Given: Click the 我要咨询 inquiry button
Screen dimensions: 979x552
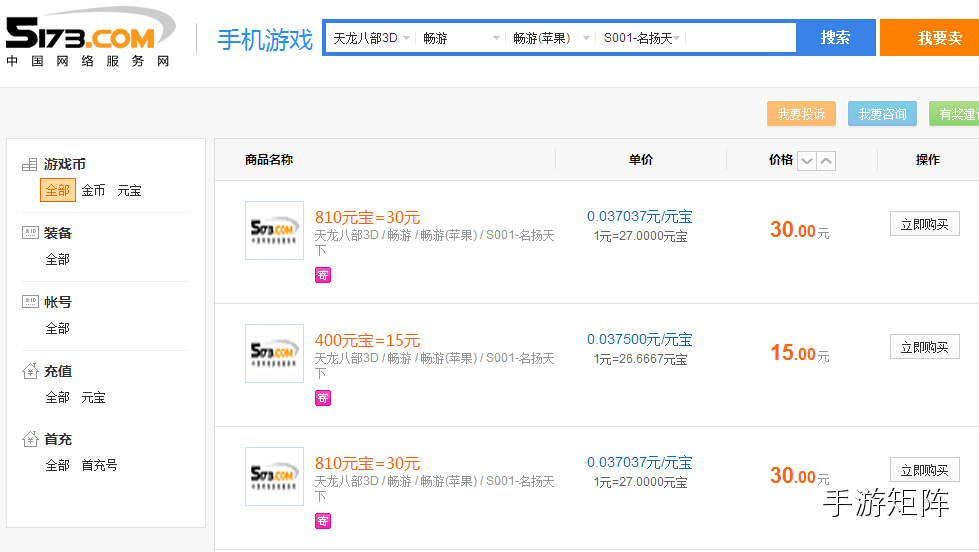Looking at the screenshot, I should [x=882, y=114].
